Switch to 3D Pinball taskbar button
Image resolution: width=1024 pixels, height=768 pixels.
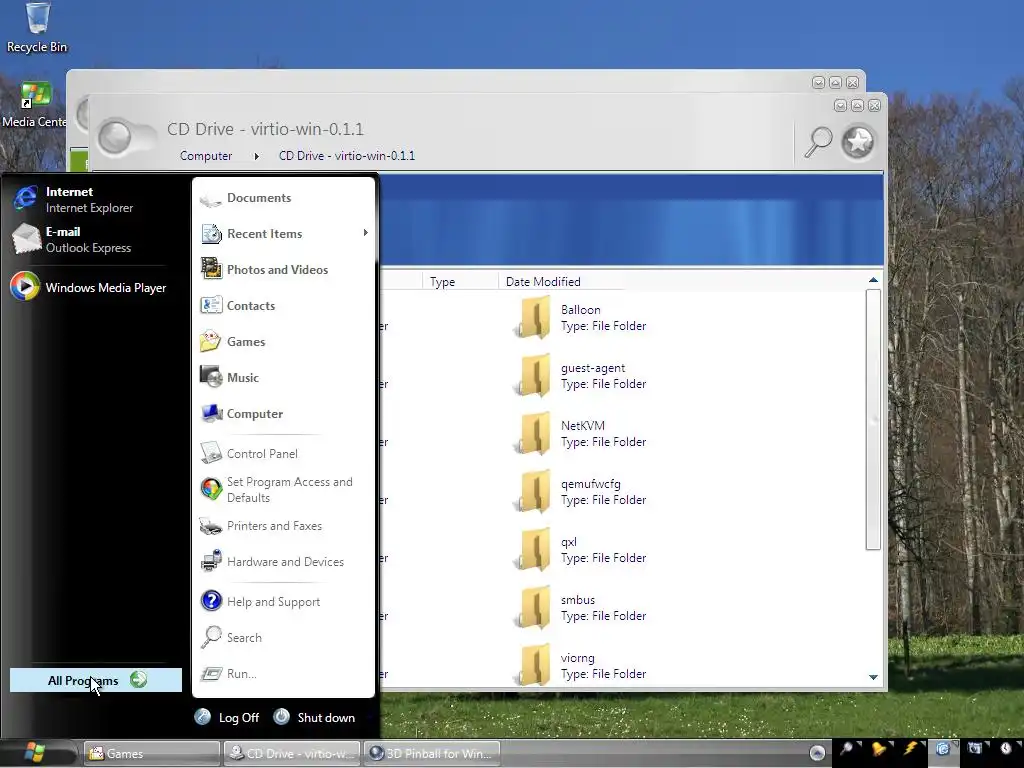[x=431, y=754]
